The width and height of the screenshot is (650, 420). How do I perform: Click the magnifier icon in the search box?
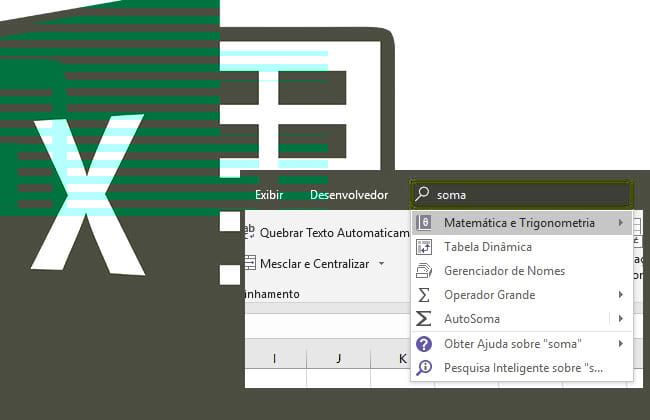coord(422,194)
